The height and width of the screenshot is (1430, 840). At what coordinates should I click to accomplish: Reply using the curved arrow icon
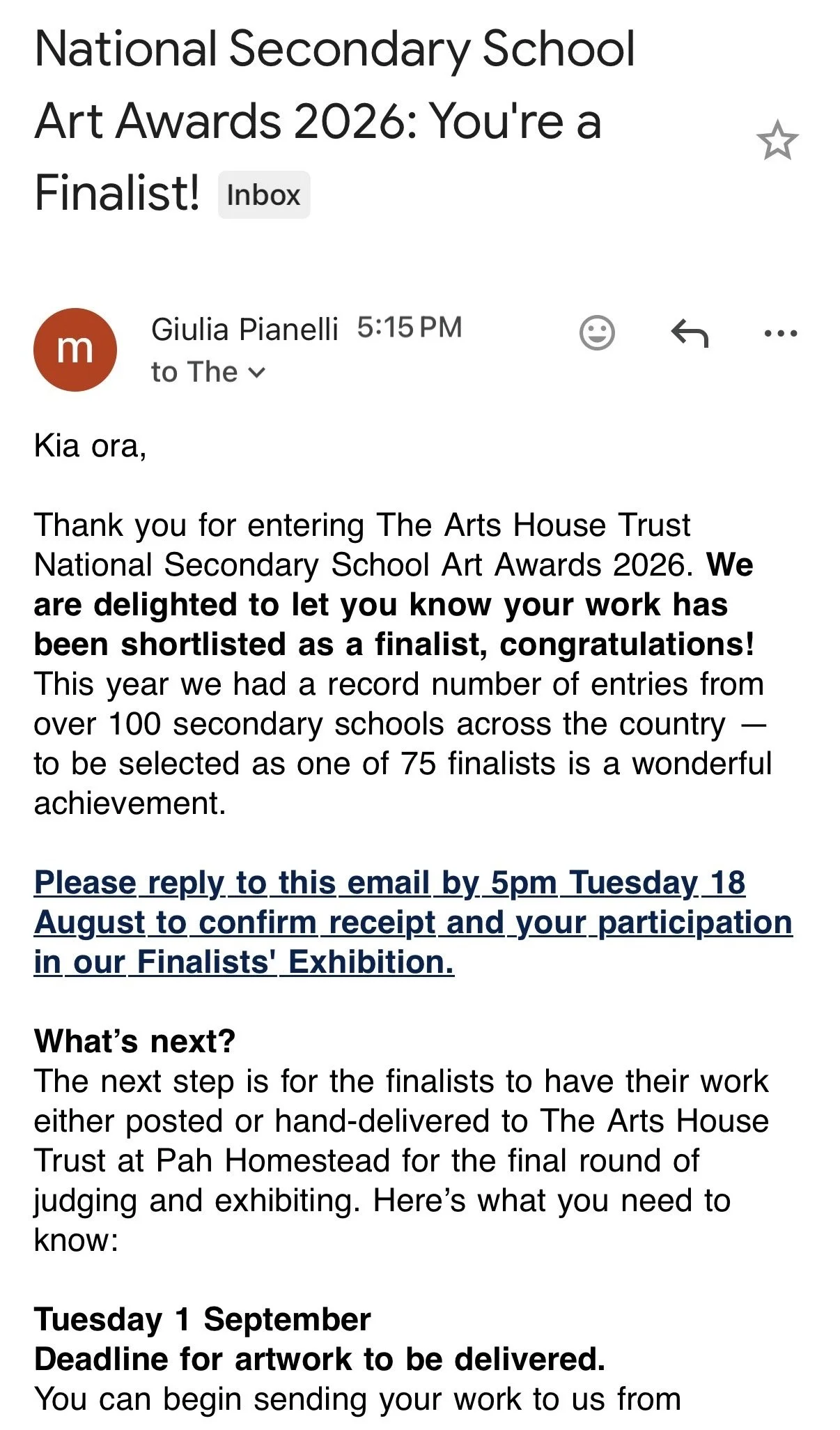(x=690, y=333)
